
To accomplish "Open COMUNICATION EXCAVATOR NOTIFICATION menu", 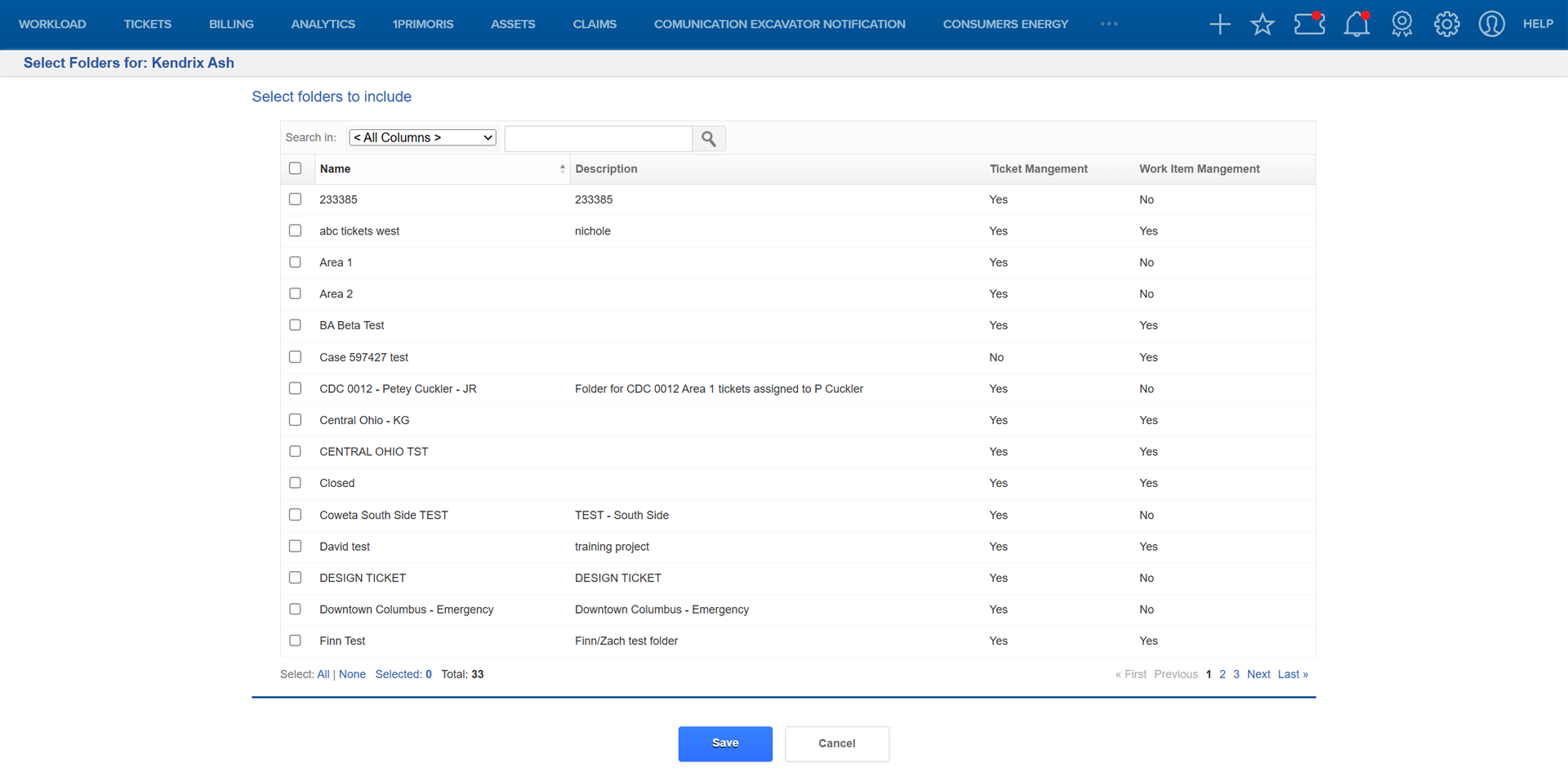I will [780, 25].
